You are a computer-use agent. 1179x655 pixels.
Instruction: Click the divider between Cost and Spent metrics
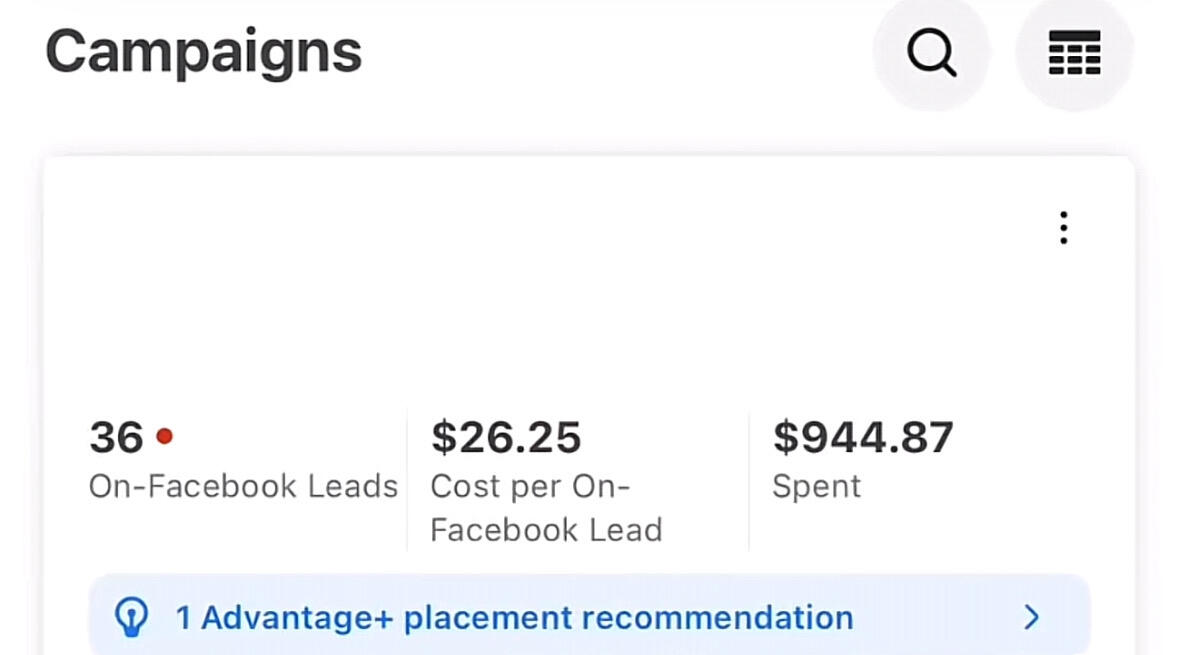pos(749,480)
